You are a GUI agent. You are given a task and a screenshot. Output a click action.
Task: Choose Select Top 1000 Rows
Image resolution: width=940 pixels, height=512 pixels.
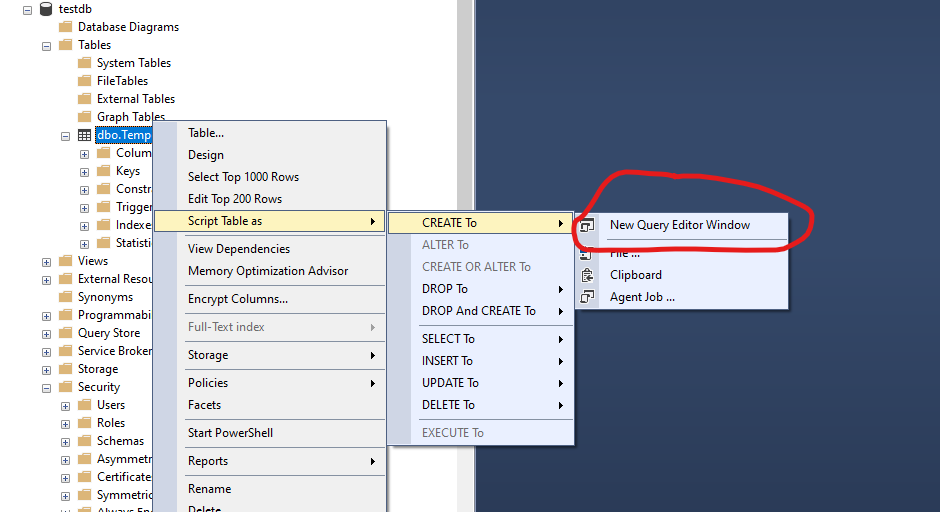[x=243, y=177]
